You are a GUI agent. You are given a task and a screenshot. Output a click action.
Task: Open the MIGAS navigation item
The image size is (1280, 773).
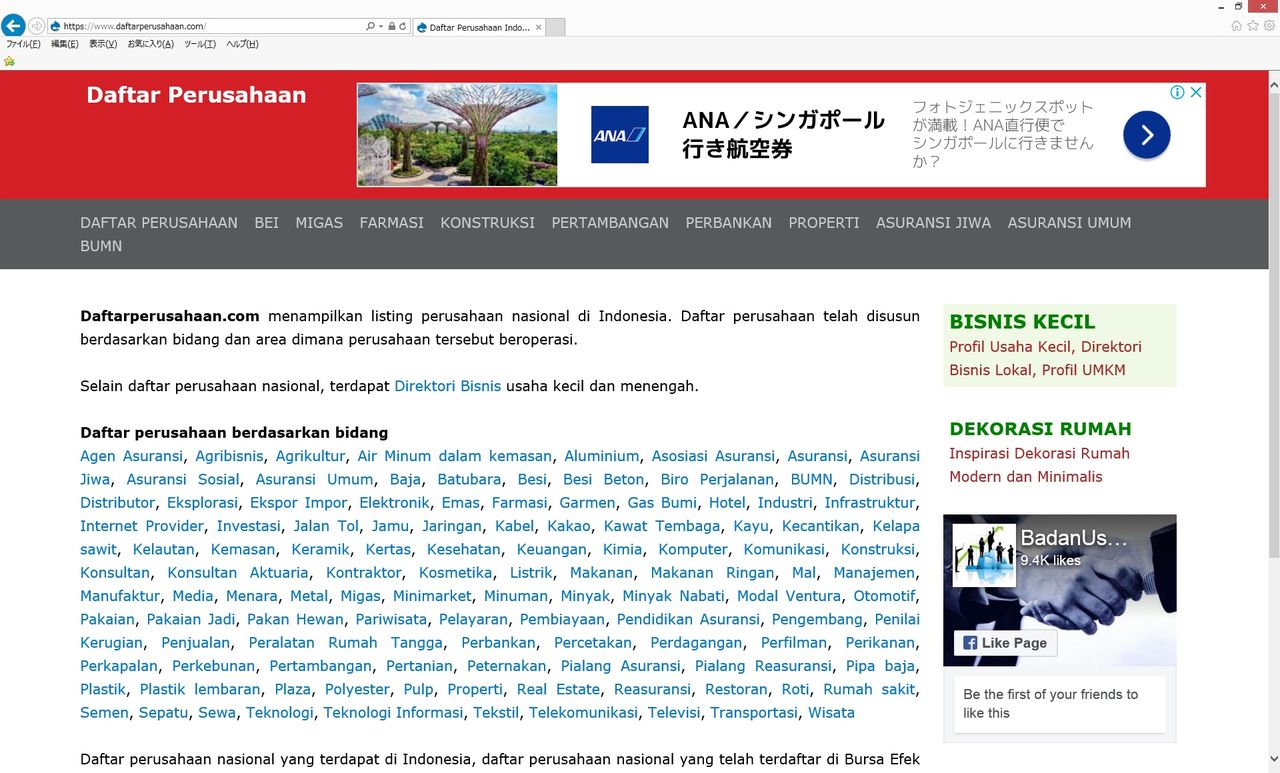pos(319,223)
